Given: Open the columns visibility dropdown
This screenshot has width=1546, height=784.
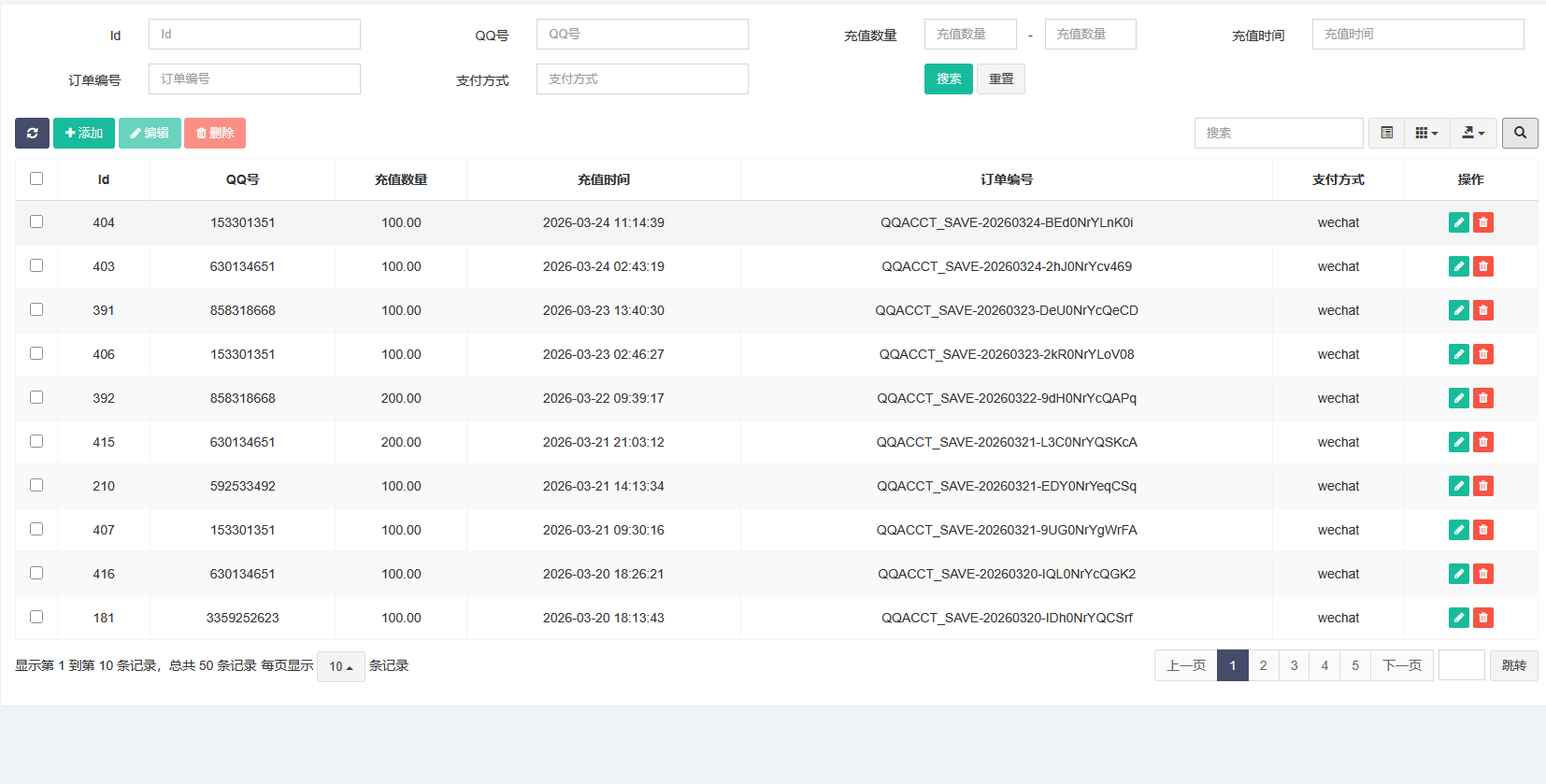Looking at the screenshot, I should (1426, 133).
